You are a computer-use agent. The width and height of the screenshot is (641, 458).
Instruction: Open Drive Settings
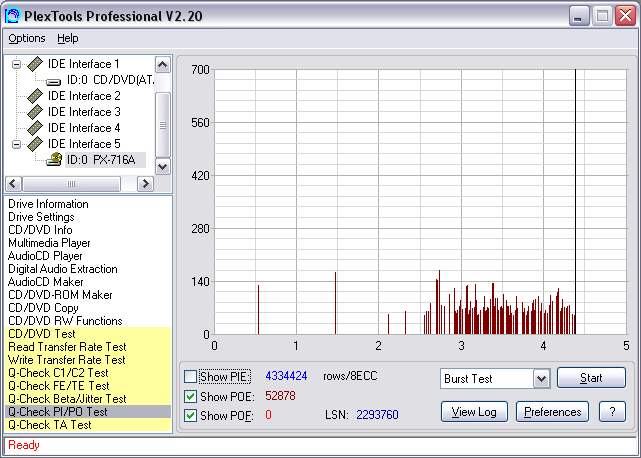[x=41, y=217]
